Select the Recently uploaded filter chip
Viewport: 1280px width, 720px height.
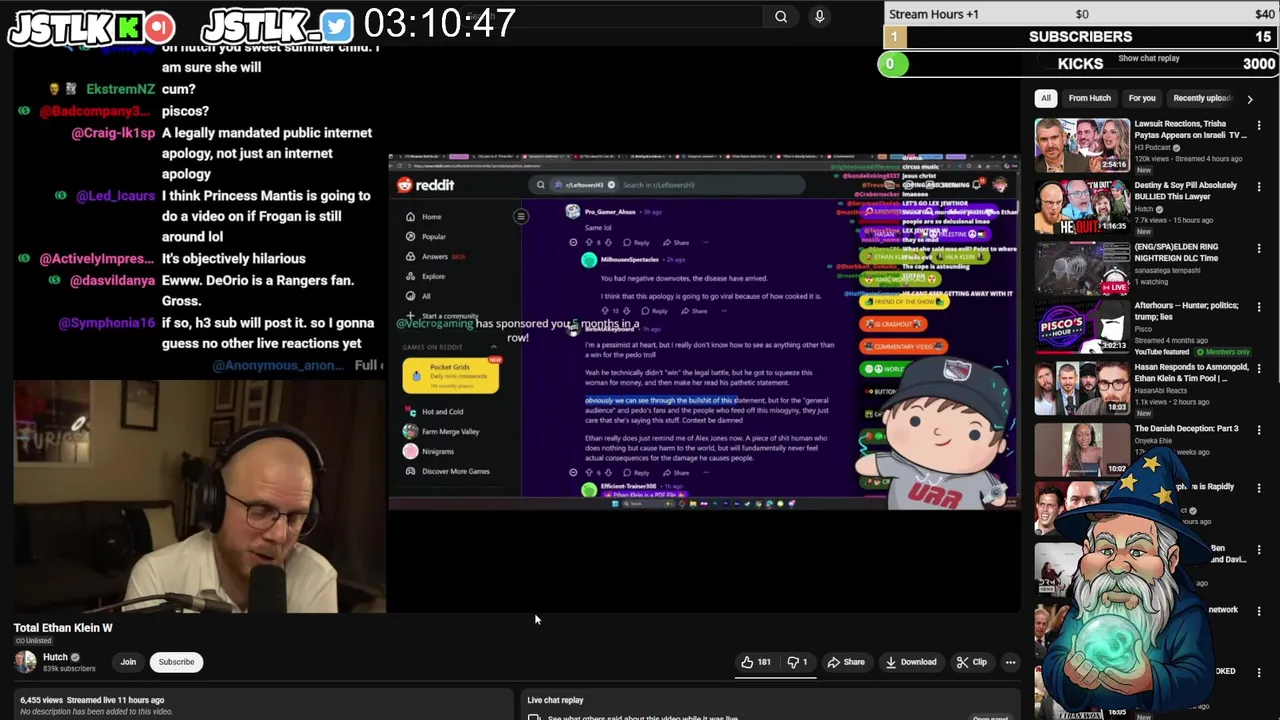coord(1202,98)
